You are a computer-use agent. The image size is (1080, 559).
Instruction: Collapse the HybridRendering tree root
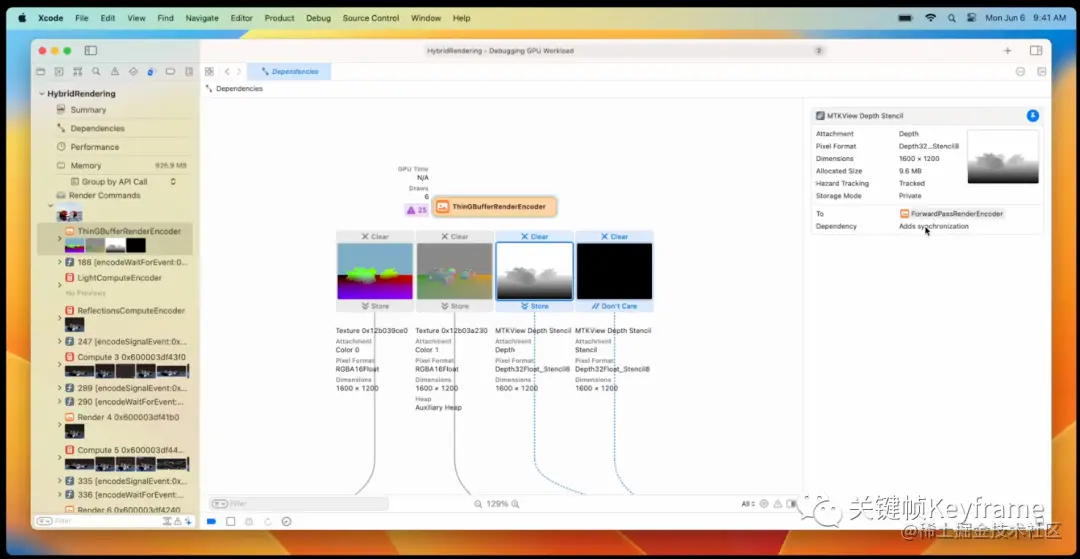coord(42,94)
